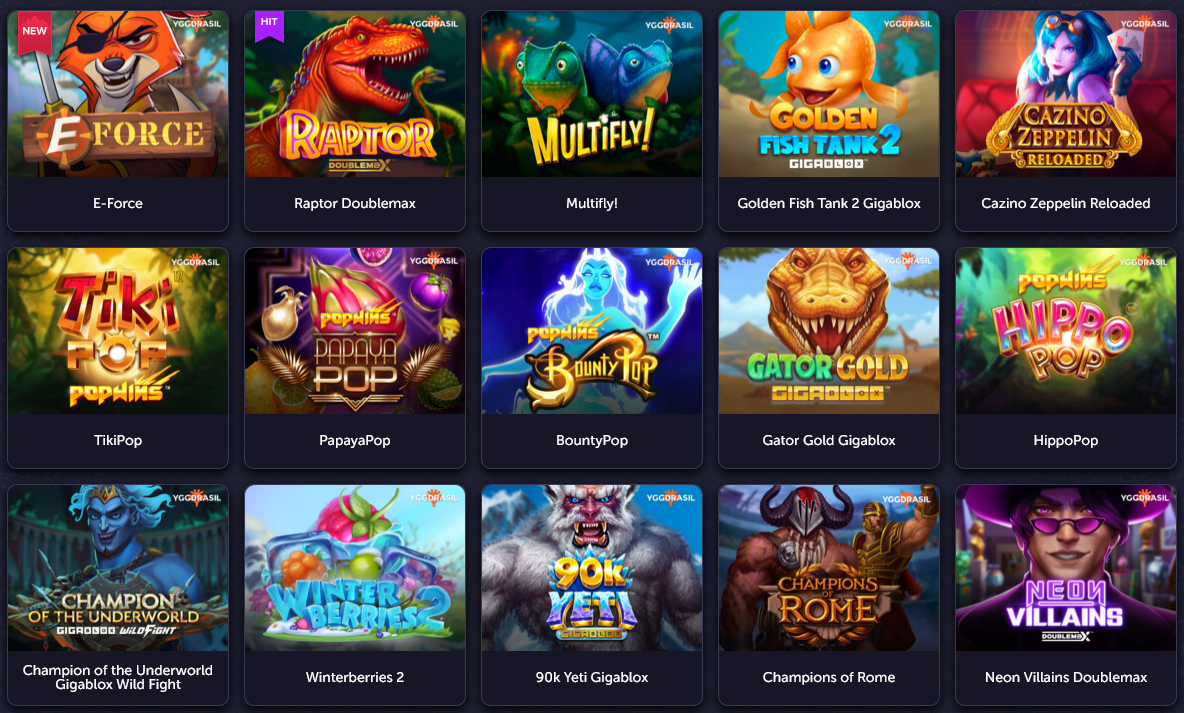Open the Champions of Rome gladiator image
Viewport: 1184px width, 713px height.
[829, 568]
